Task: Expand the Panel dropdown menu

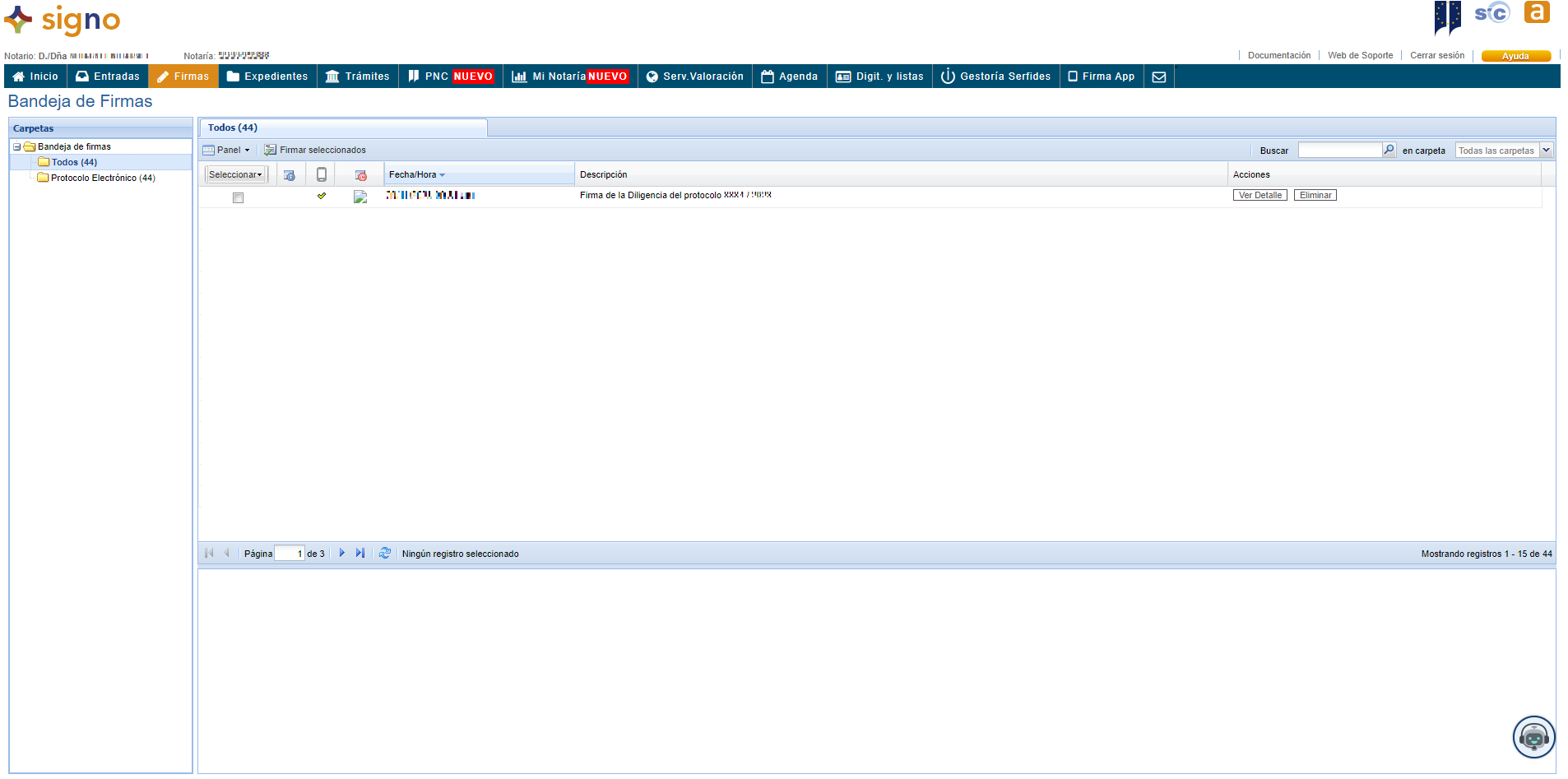Action: coord(226,150)
